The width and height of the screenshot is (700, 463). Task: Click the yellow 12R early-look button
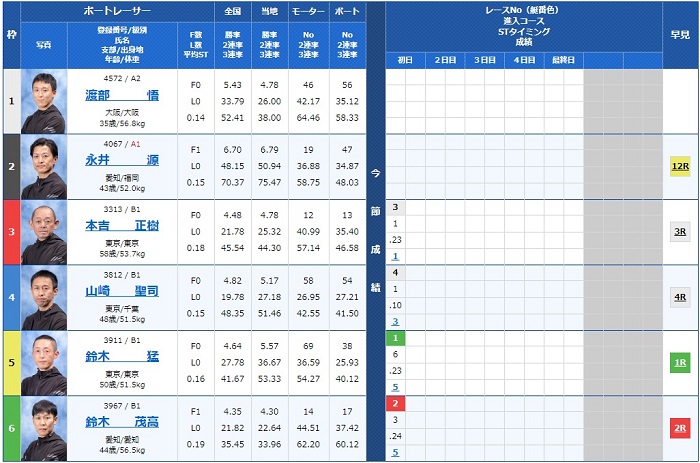coord(680,166)
